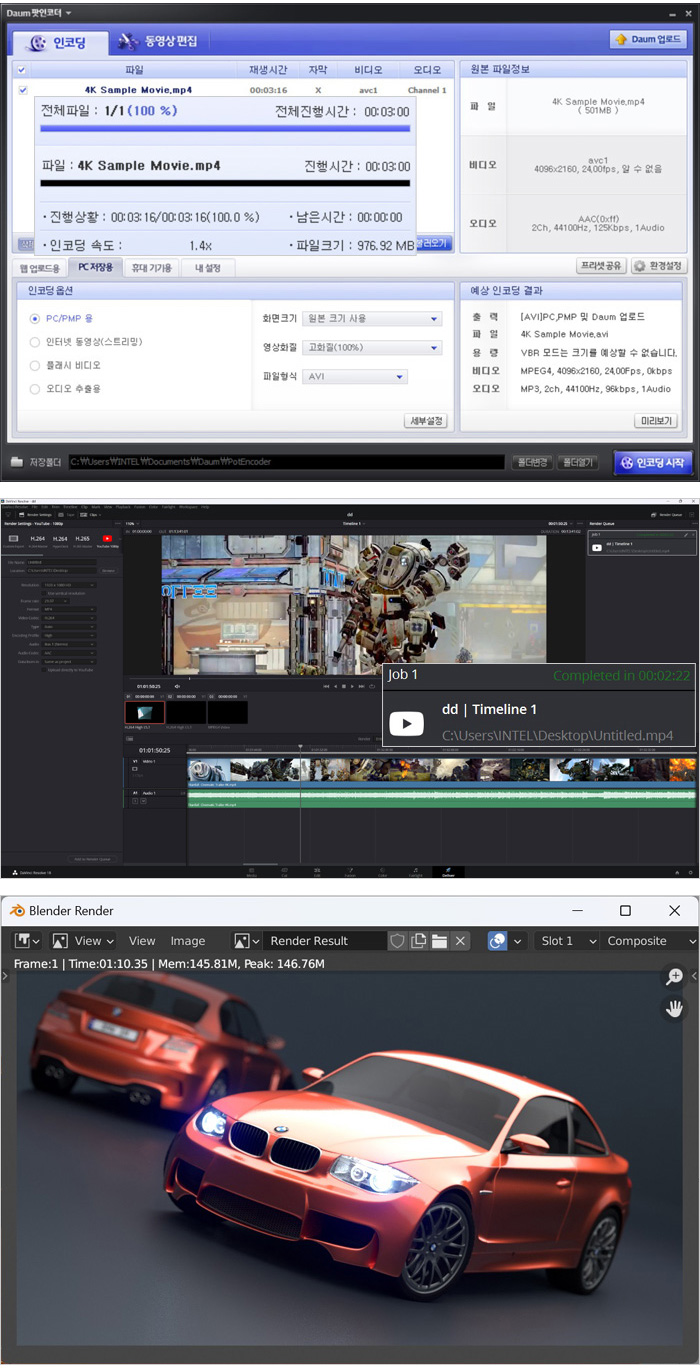Select the 웹 업로드용 tab
Viewport: 700px width, 1368px height.
40,268
